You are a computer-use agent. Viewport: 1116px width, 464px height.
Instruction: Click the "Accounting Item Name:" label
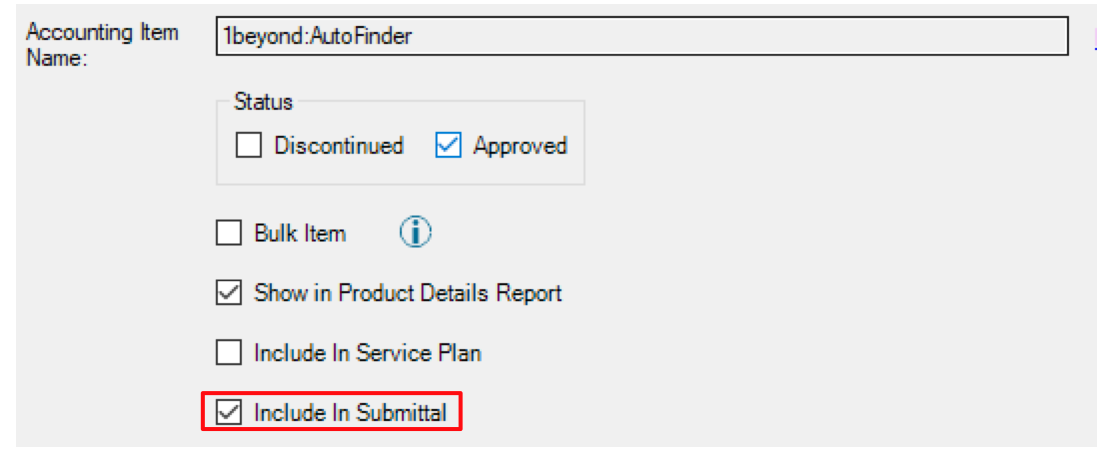pyautogui.click(x=102, y=44)
